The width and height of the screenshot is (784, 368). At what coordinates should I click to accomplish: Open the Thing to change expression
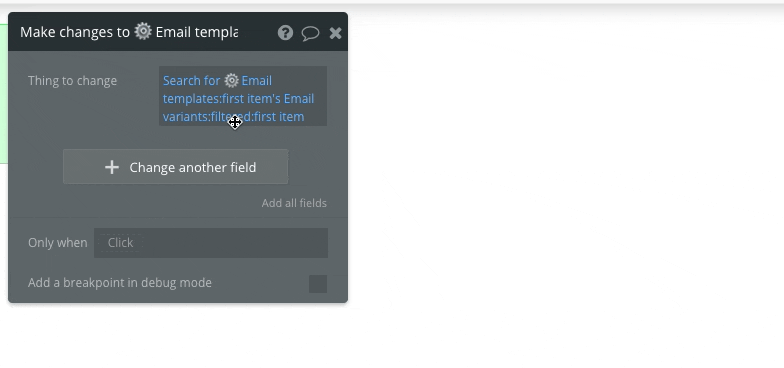click(243, 96)
